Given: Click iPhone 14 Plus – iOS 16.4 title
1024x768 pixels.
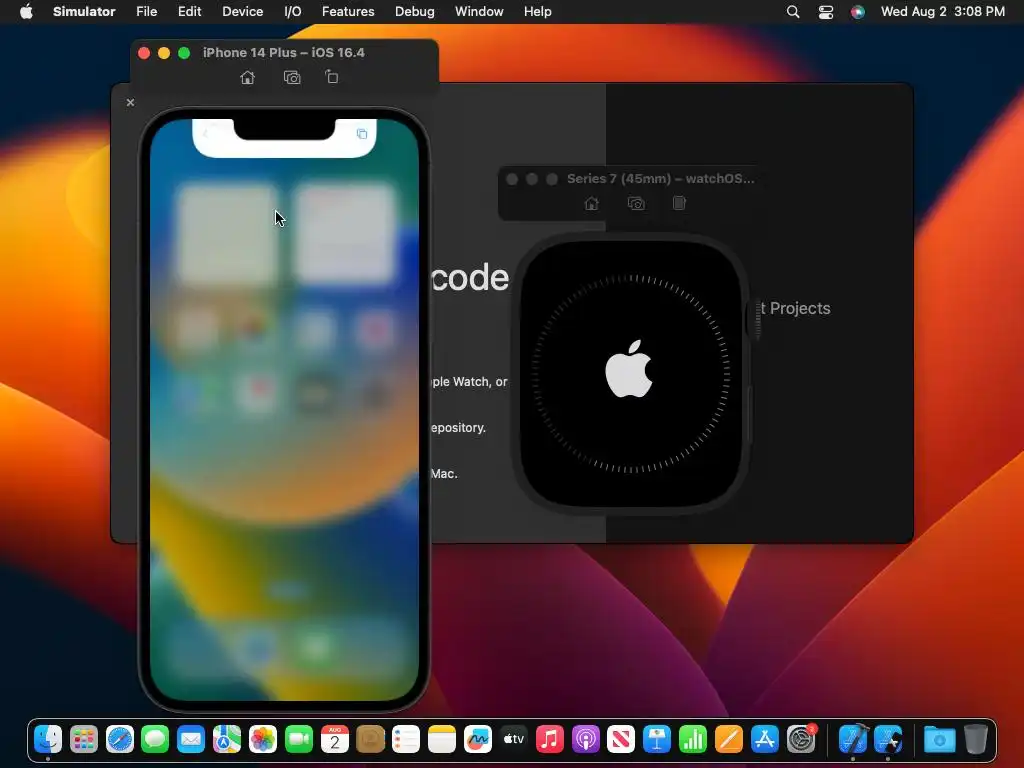Looking at the screenshot, I should 283,53.
